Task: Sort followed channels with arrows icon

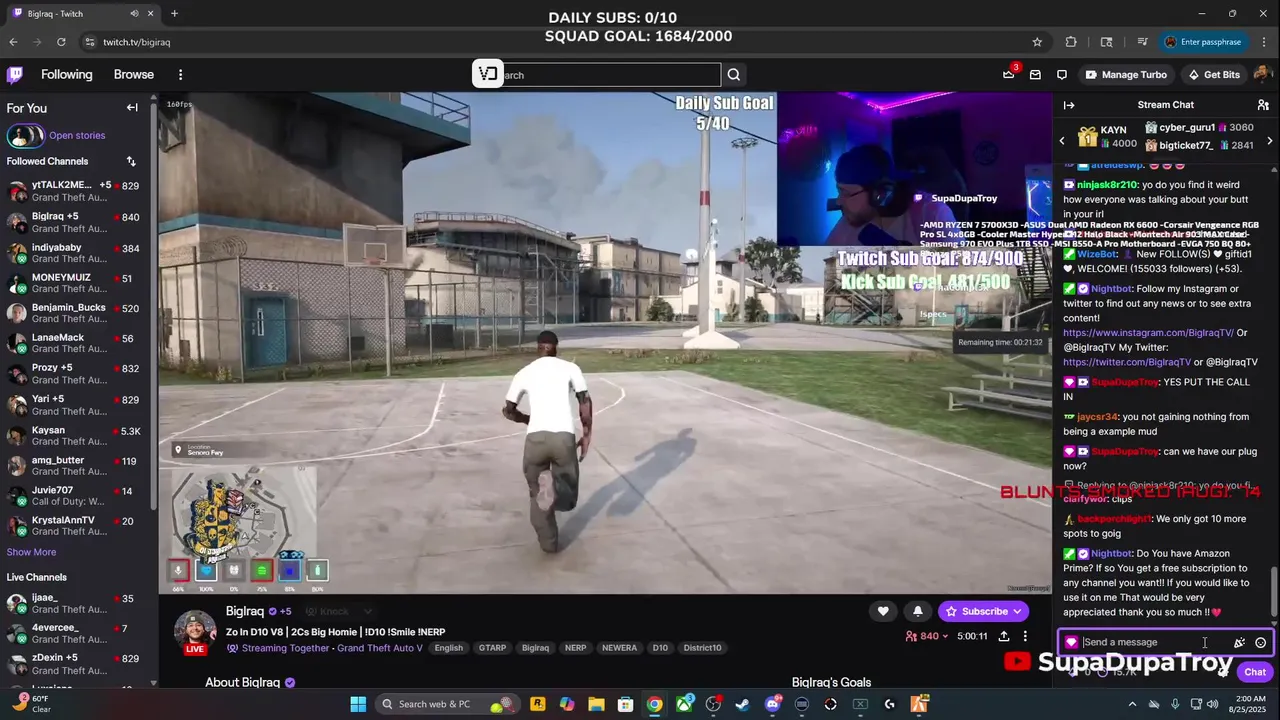Action: click(131, 161)
